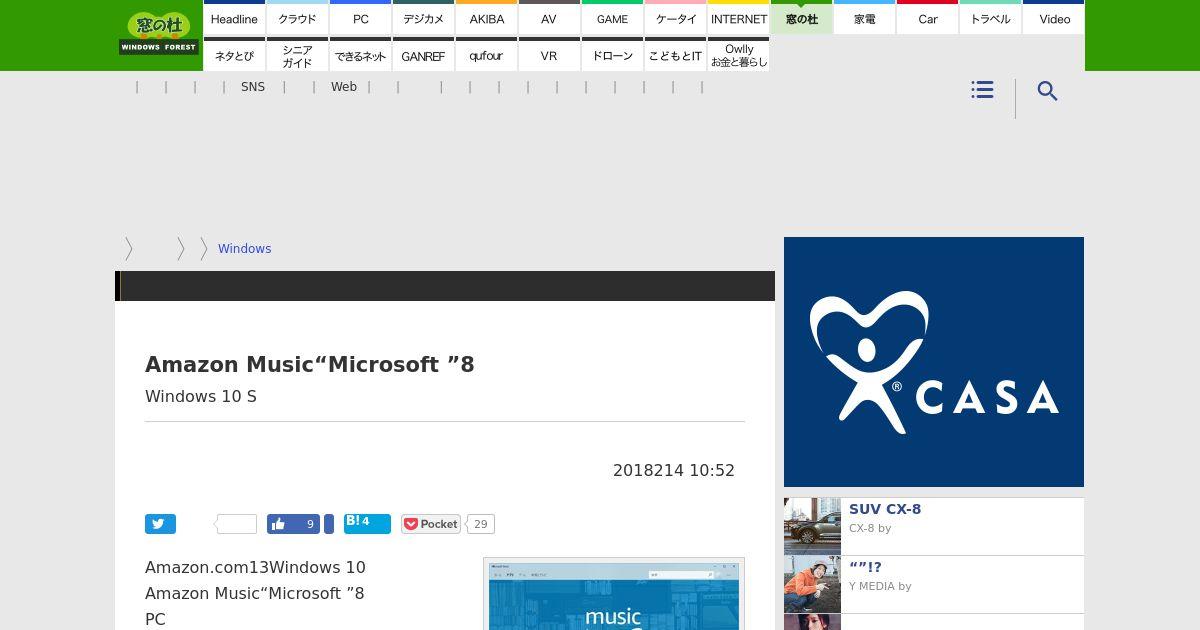1200x630 pixels.
Task: Click the SNS category link
Action: [x=253, y=87]
